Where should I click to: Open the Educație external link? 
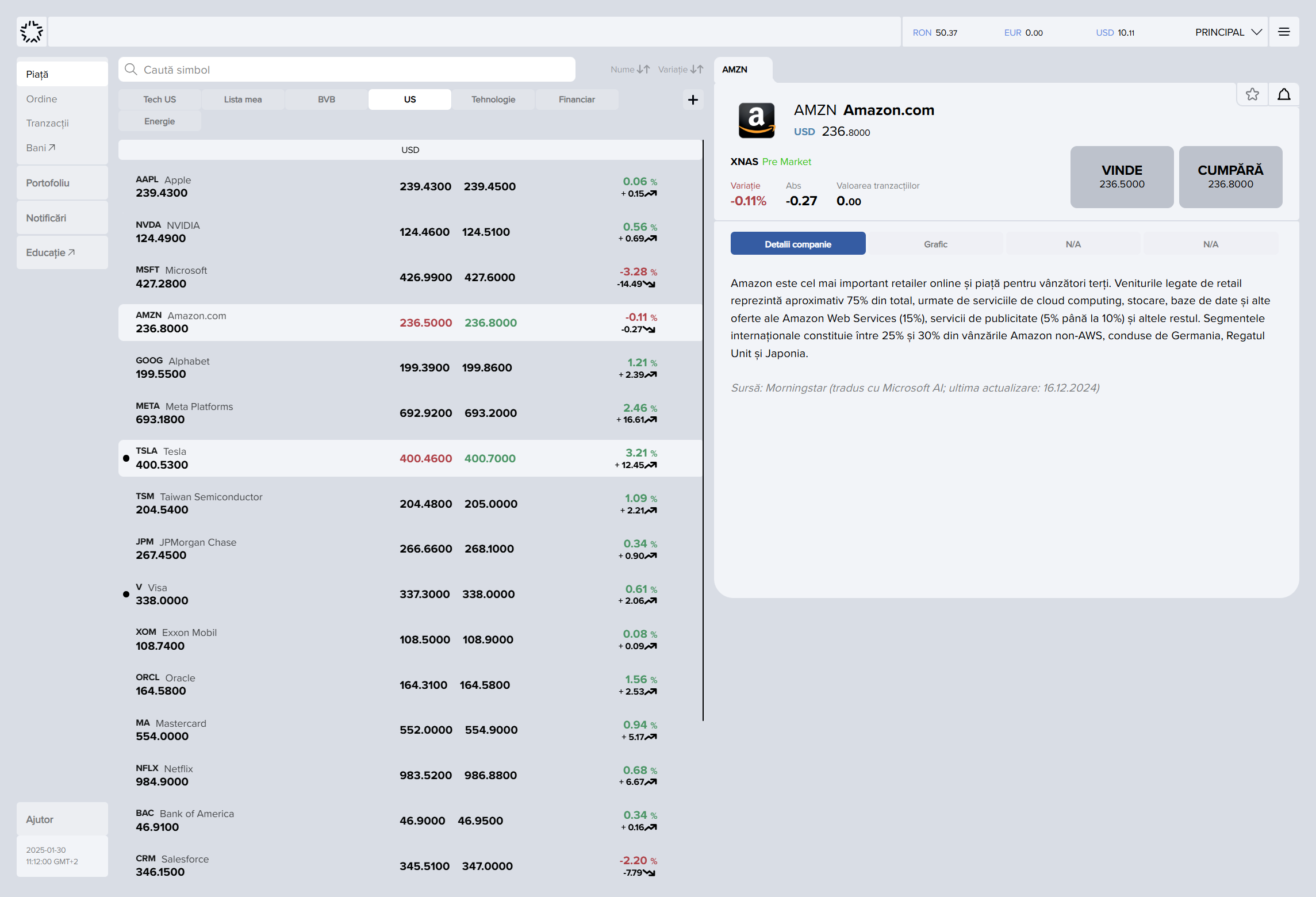pyautogui.click(x=62, y=252)
